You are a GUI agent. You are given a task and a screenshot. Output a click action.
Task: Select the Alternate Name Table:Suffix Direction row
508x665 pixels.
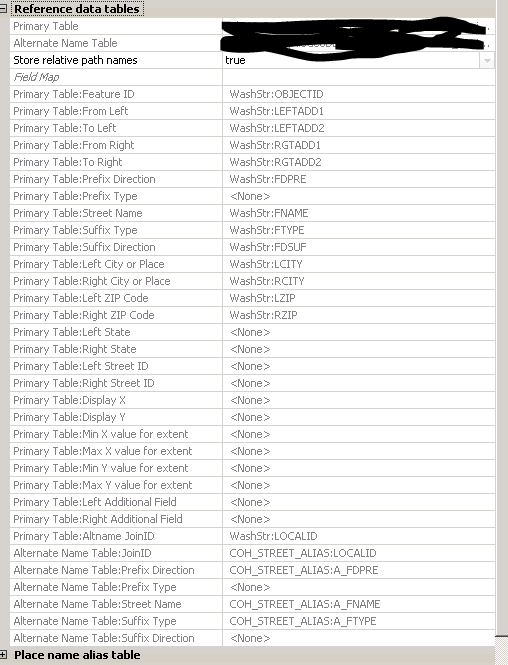tap(252, 638)
